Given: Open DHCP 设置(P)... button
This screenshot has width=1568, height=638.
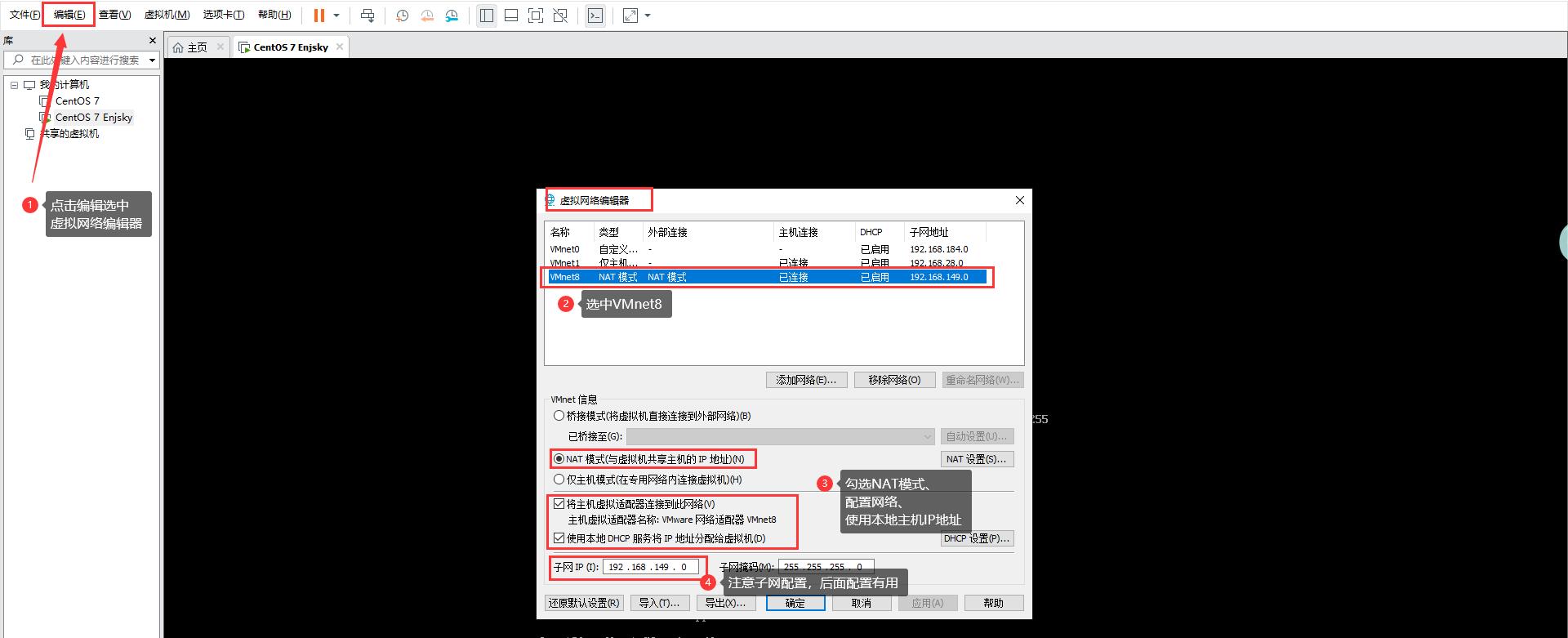Looking at the screenshot, I should tap(977, 538).
